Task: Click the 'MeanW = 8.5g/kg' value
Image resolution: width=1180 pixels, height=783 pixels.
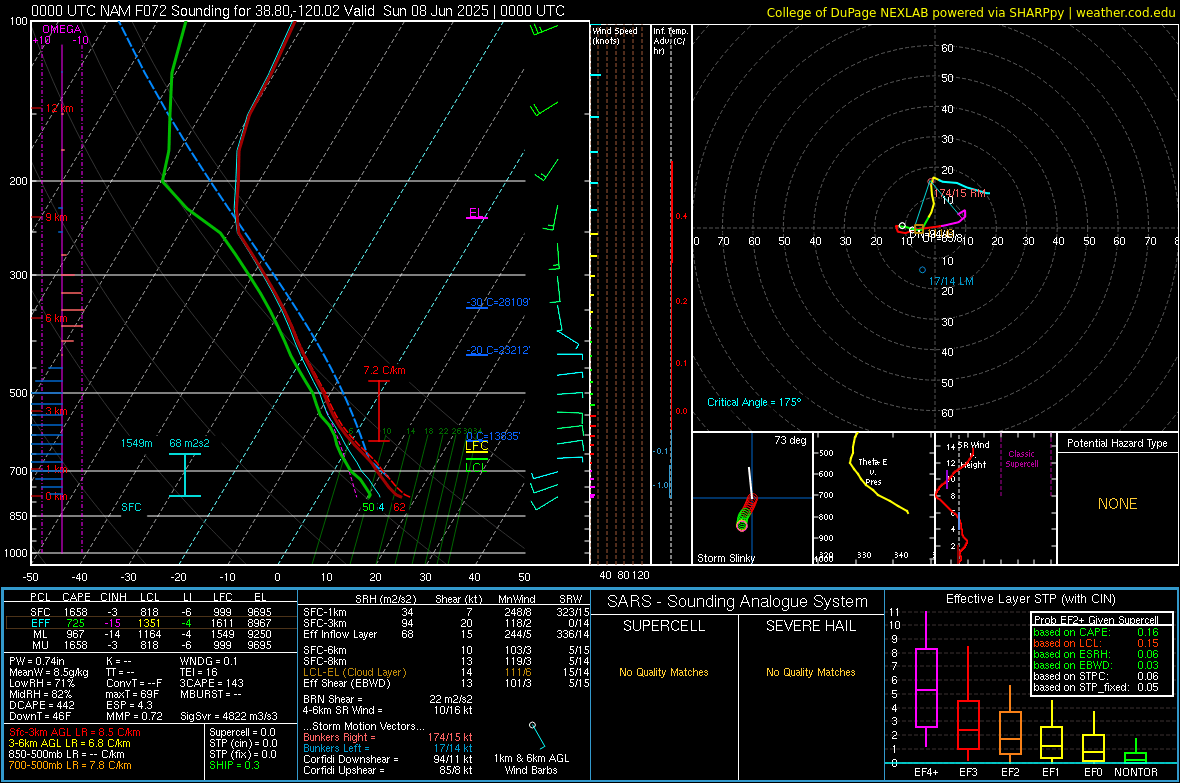Action: (x=49, y=672)
